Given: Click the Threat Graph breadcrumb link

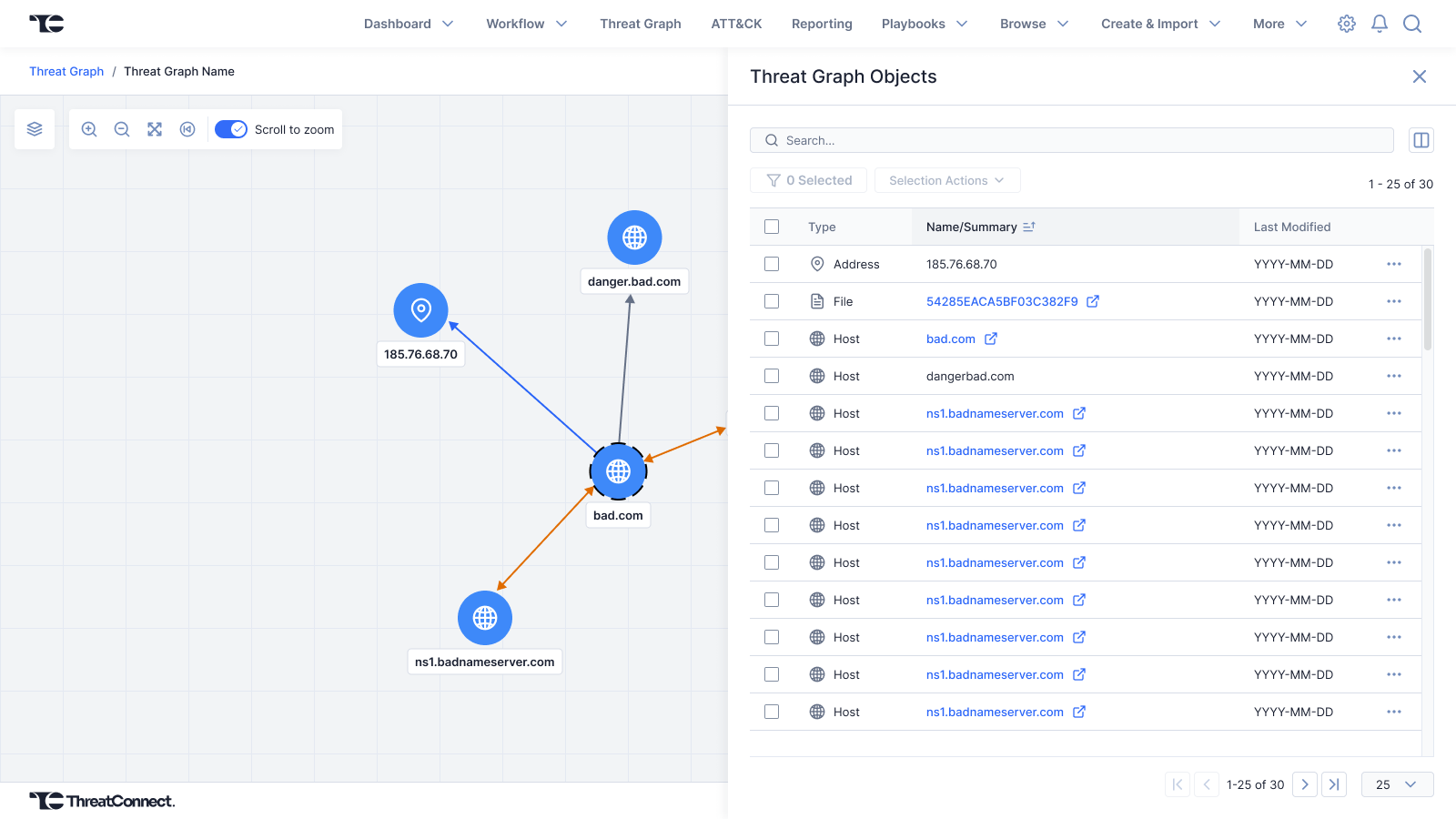Looking at the screenshot, I should [66, 71].
